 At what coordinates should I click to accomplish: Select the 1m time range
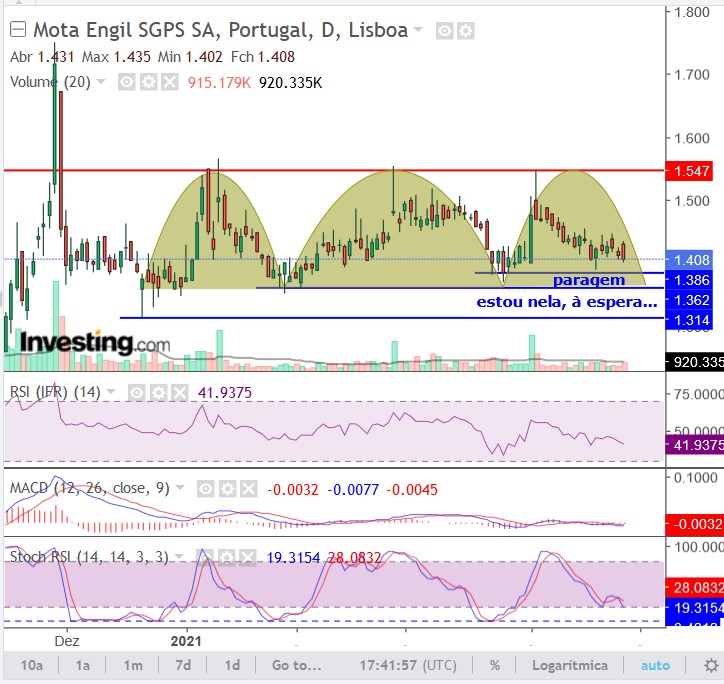(x=133, y=665)
